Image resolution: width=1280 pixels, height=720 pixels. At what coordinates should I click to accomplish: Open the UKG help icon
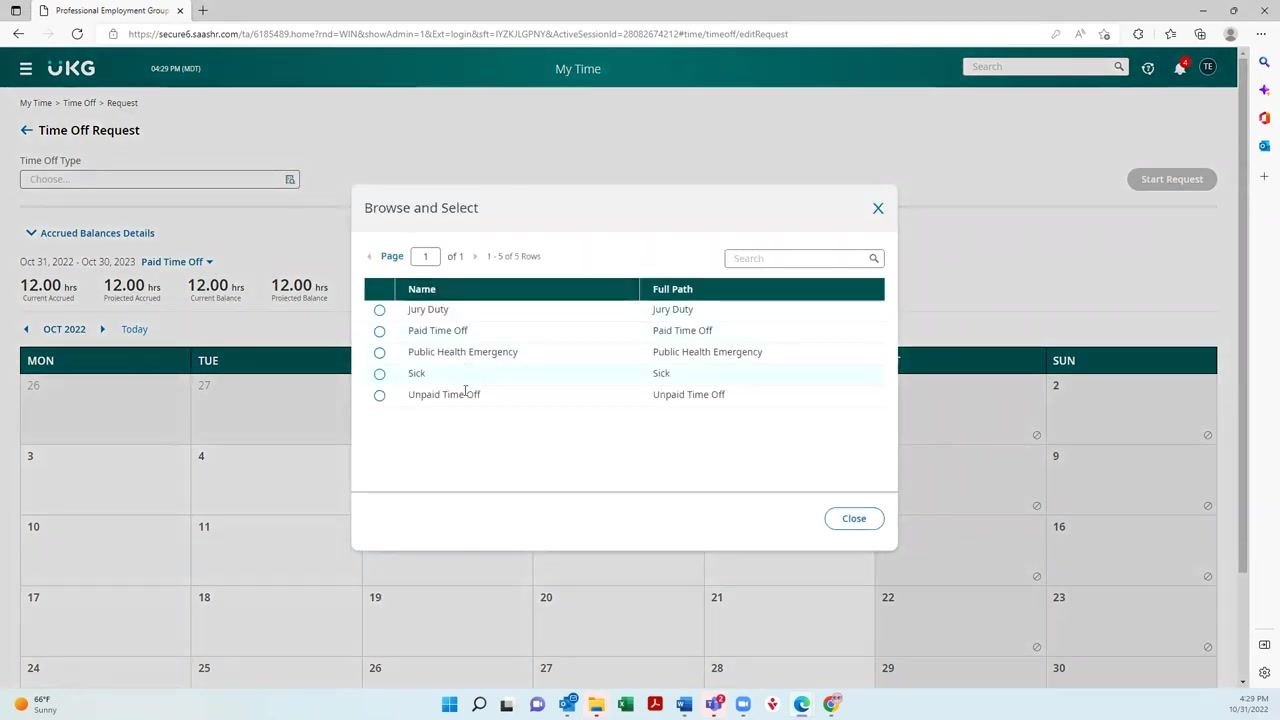click(1148, 68)
